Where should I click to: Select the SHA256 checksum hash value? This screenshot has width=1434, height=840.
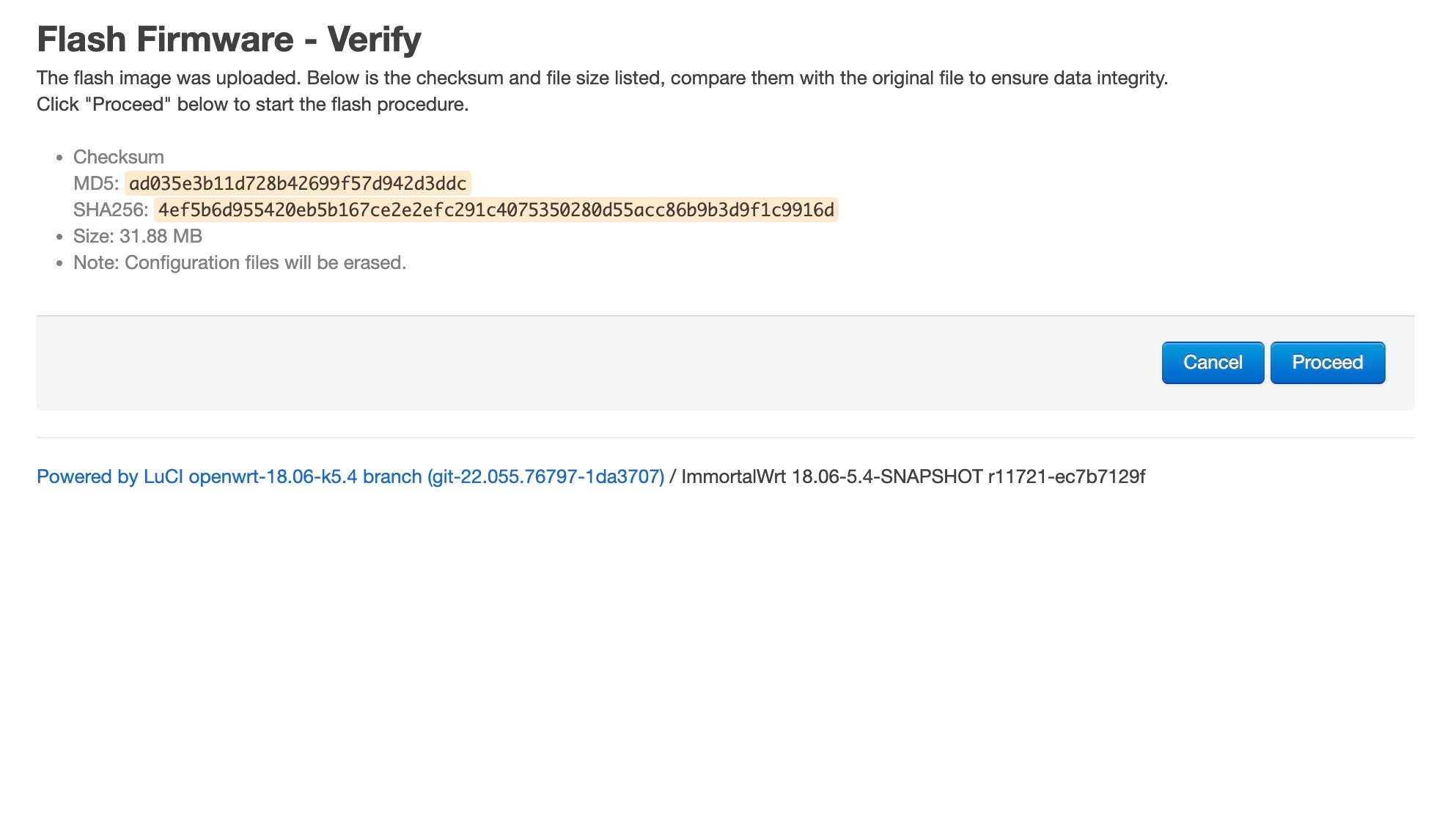[x=496, y=210]
